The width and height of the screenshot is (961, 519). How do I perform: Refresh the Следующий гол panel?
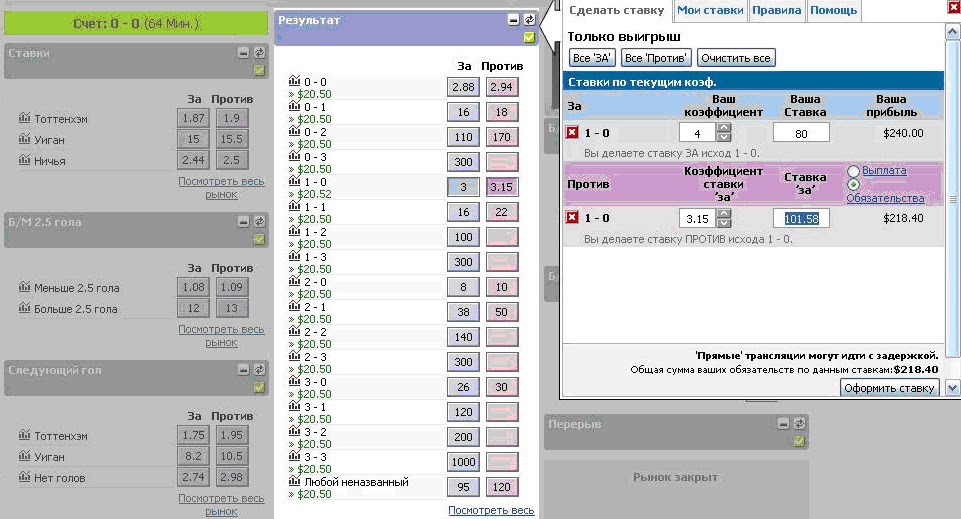[259, 369]
